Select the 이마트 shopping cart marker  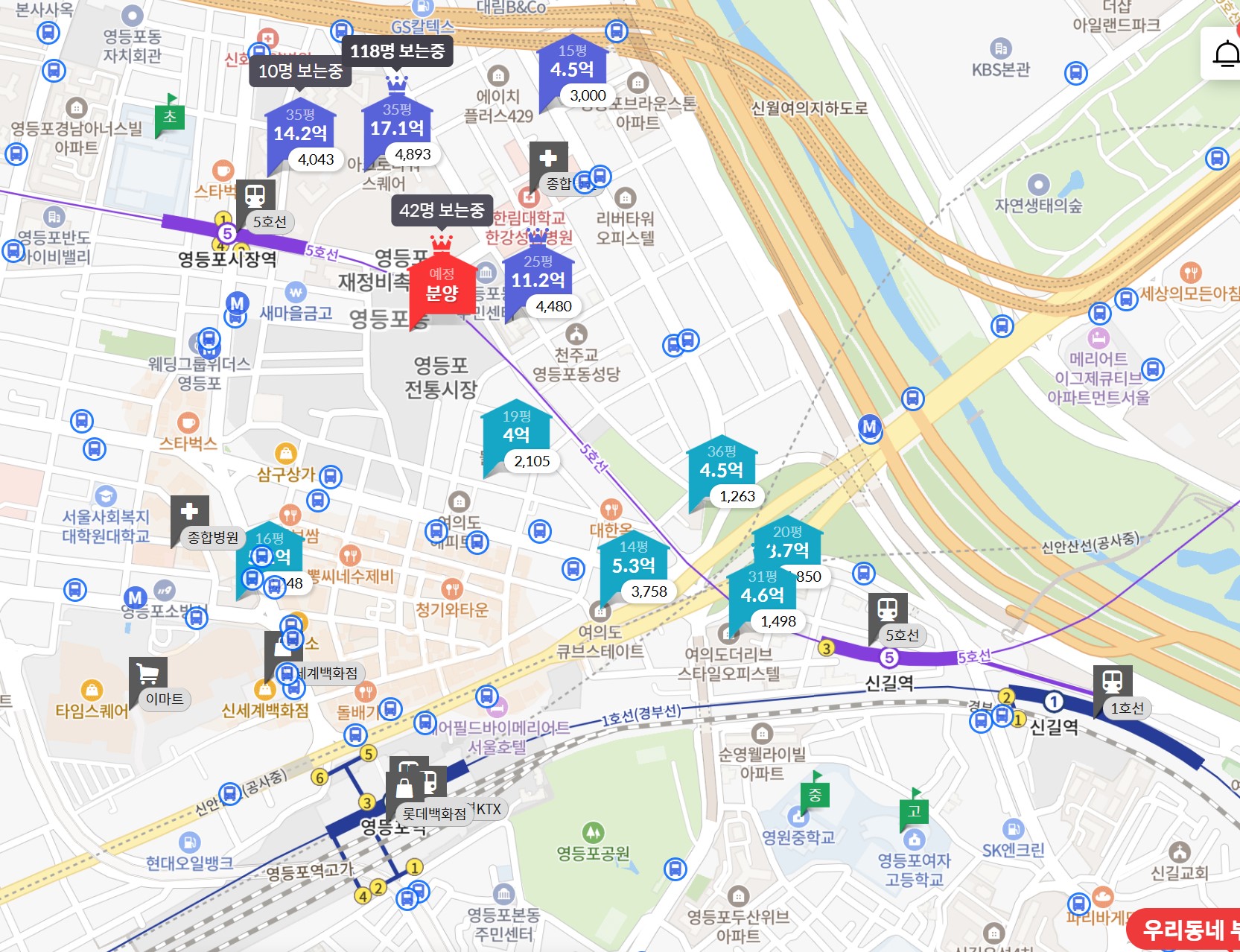point(148,675)
